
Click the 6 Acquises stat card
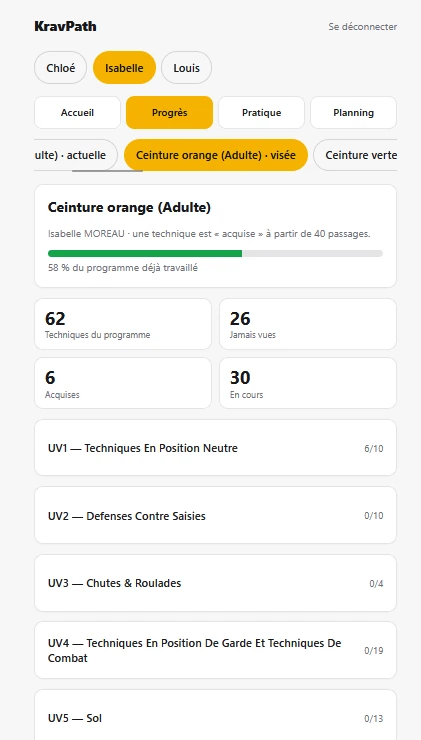123,383
